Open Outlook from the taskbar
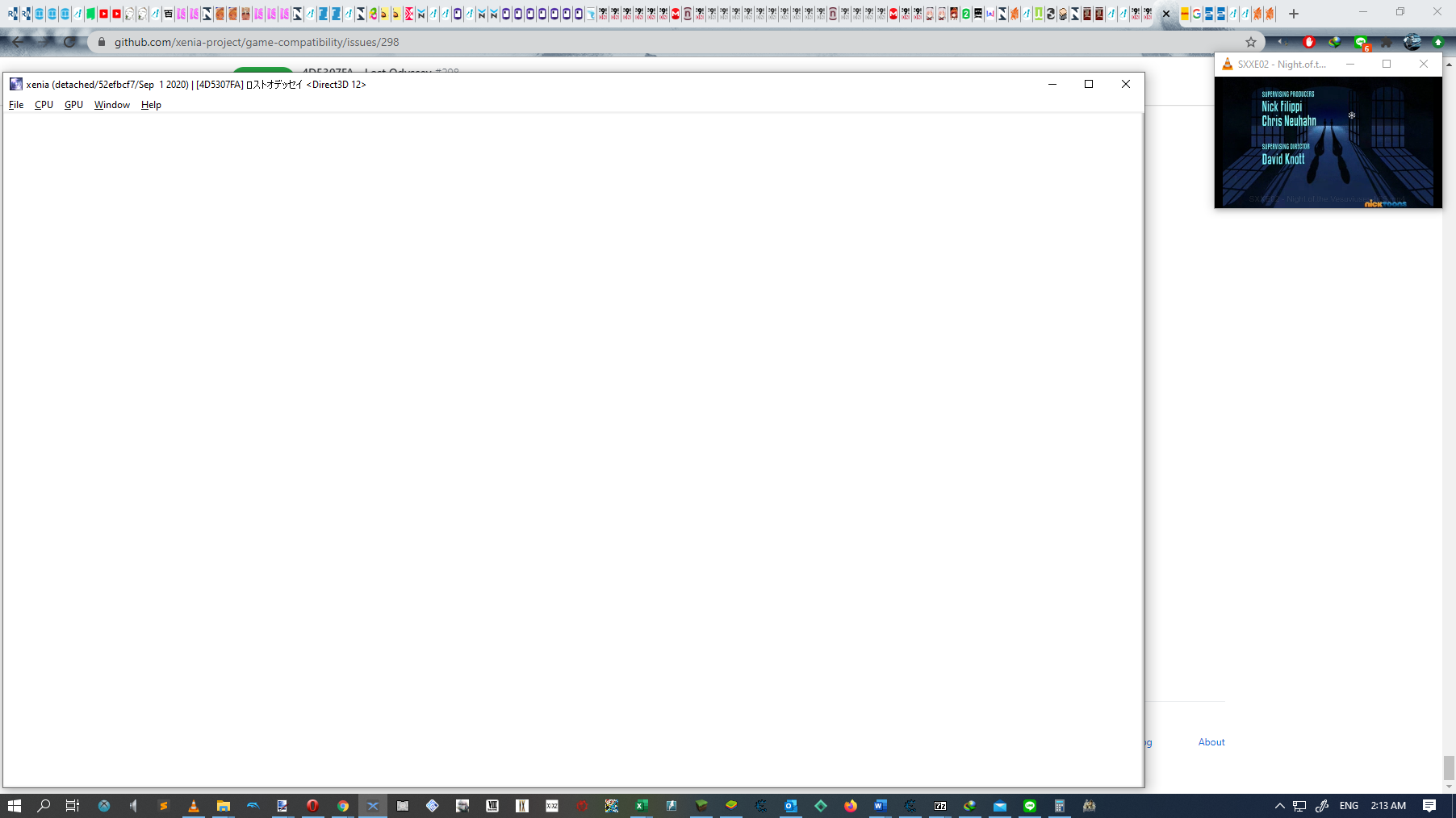The image size is (1456, 818). (791, 806)
